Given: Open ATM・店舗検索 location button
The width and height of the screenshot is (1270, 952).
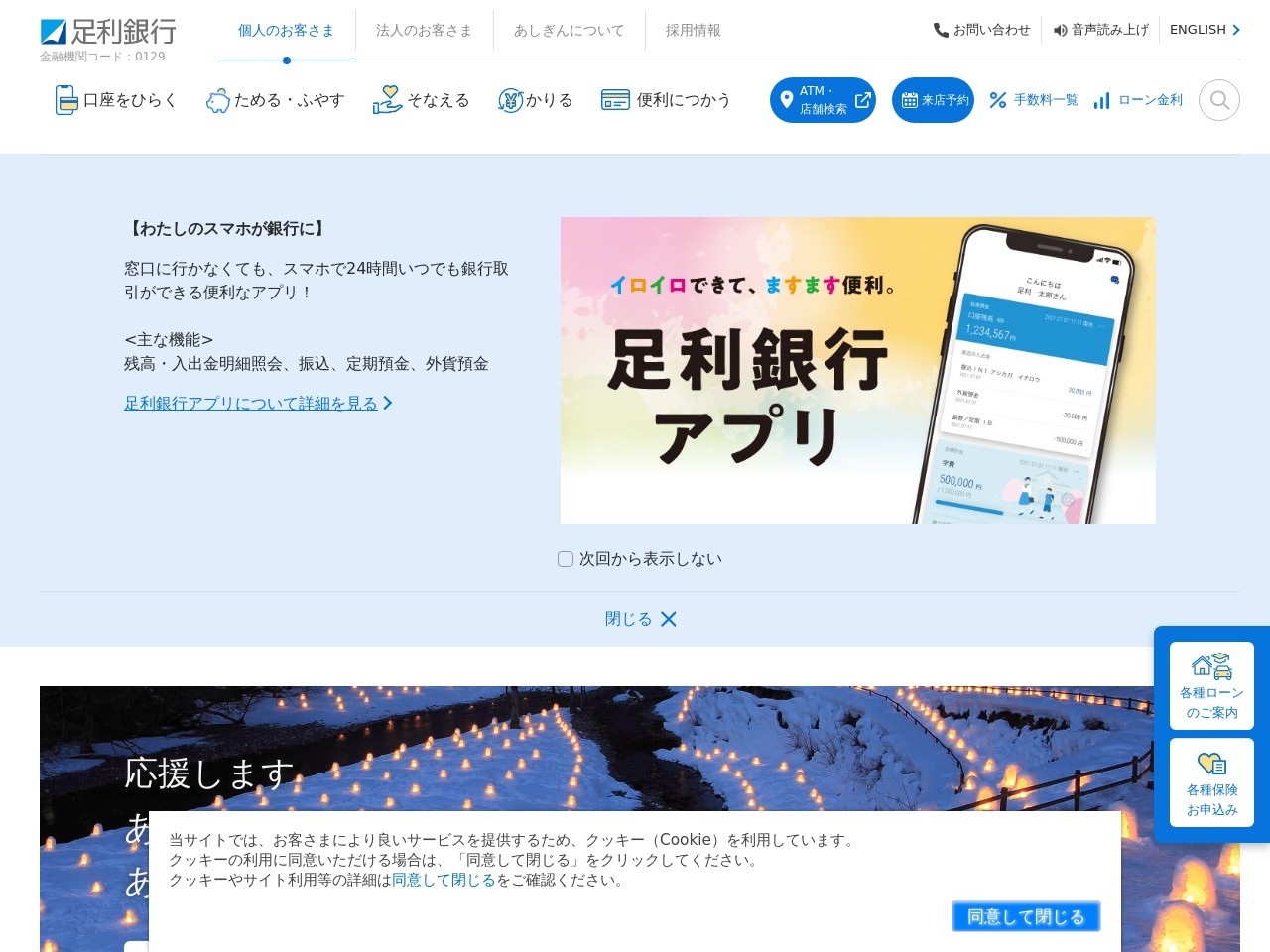Looking at the screenshot, I should [x=823, y=100].
